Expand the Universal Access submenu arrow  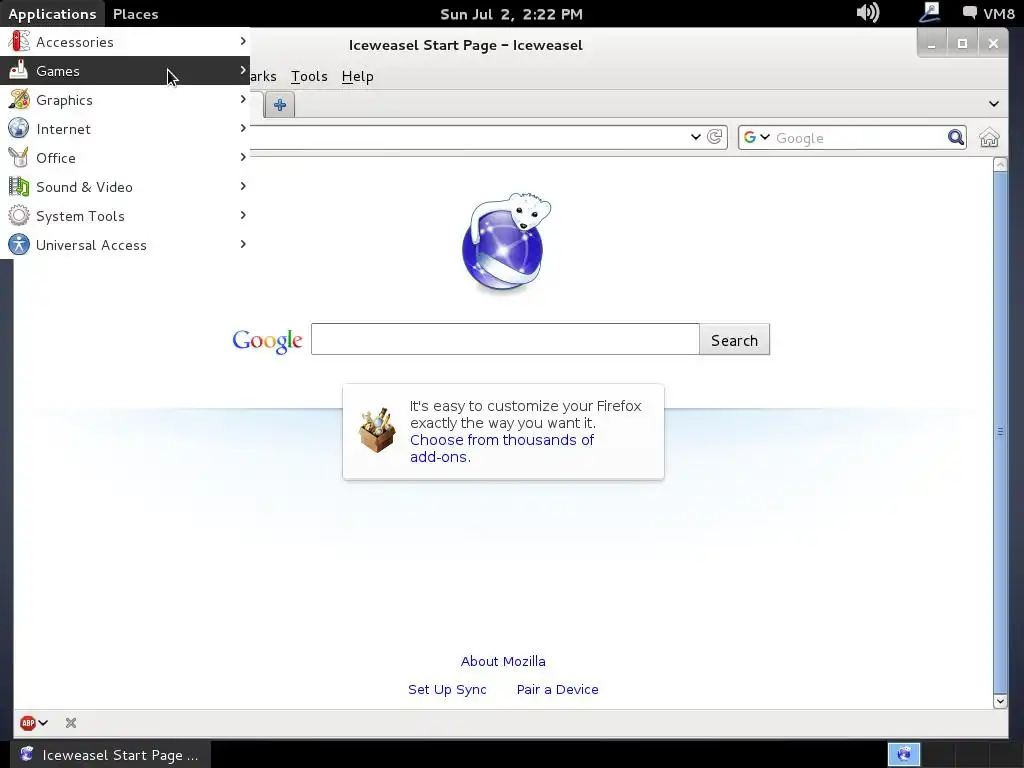243,244
